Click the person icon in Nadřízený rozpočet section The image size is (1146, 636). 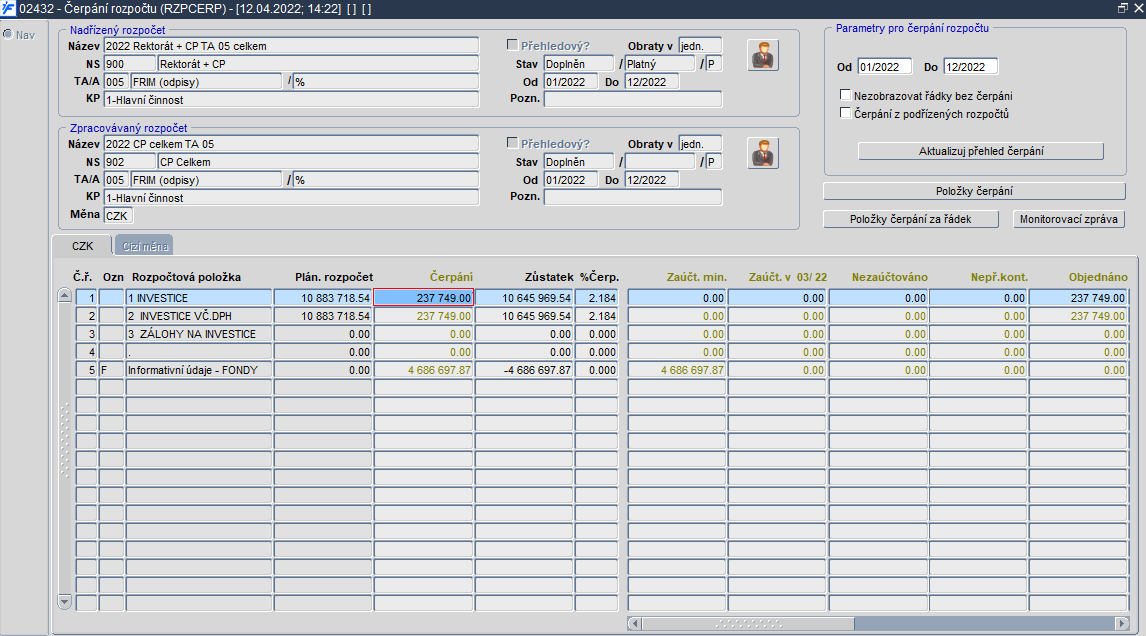[763, 56]
